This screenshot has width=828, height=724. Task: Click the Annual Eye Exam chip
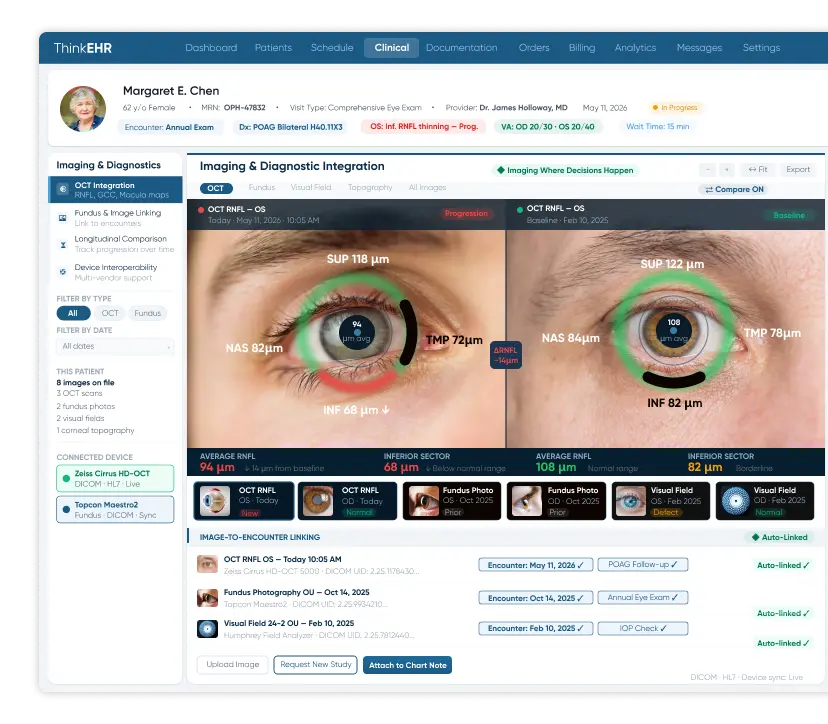pyautogui.click(x=643, y=597)
